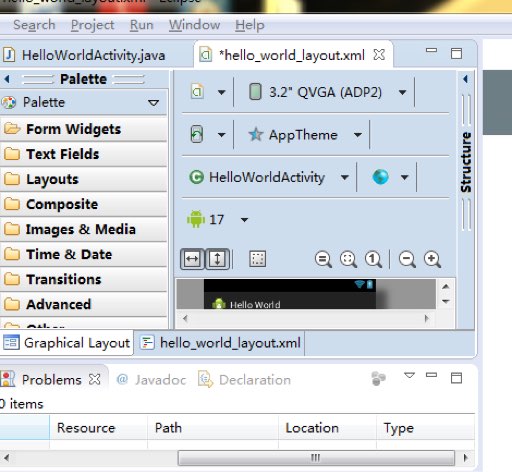Sort problems by Location column

click(x=327, y=428)
